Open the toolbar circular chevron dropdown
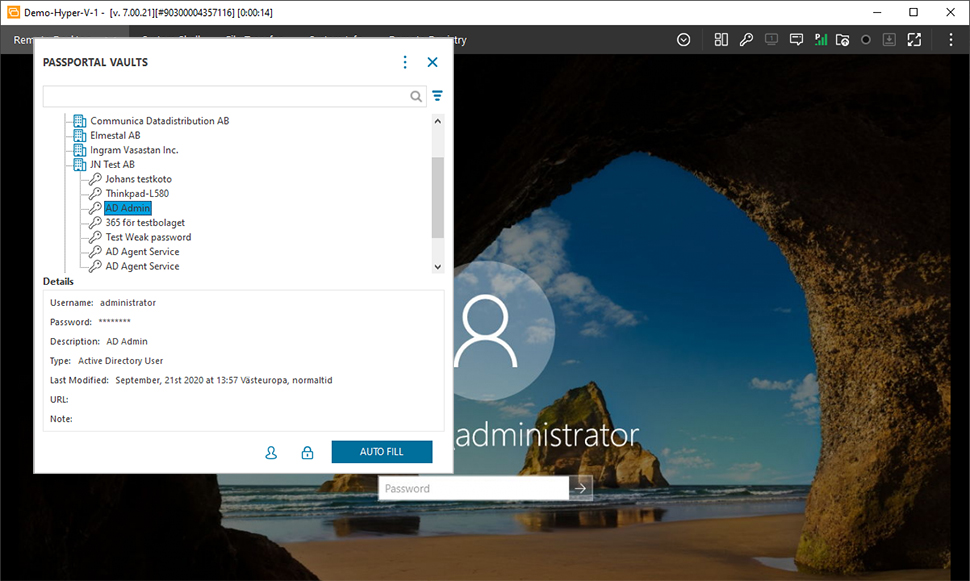Screen dimensions: 970x581 point(684,40)
